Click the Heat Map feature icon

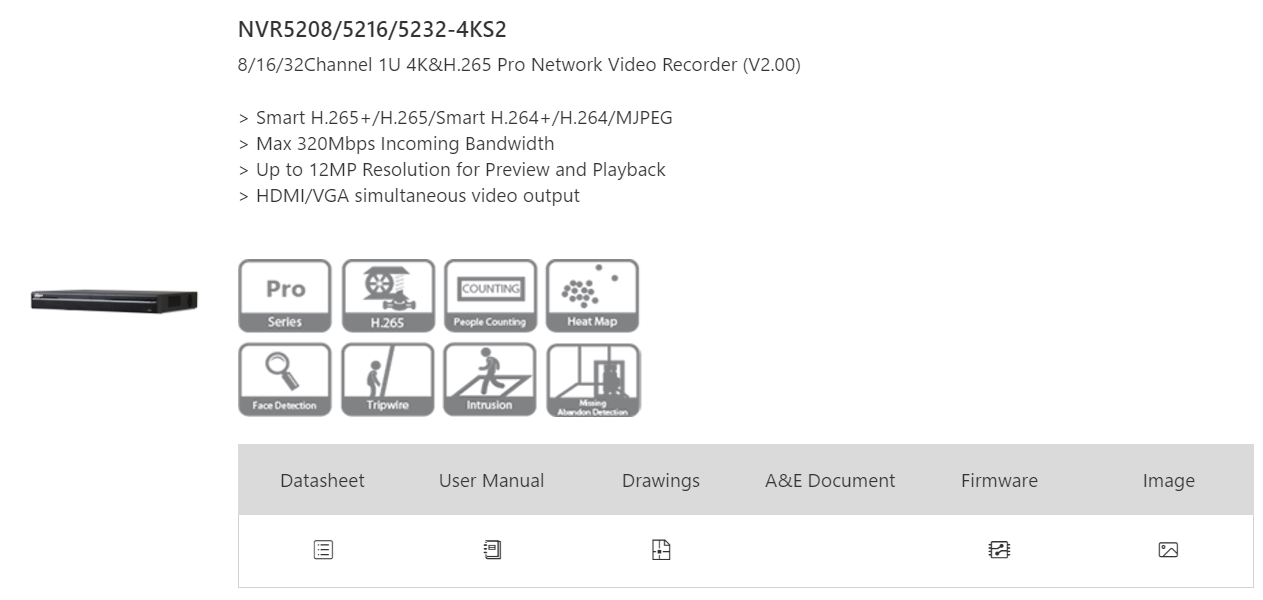(592, 296)
